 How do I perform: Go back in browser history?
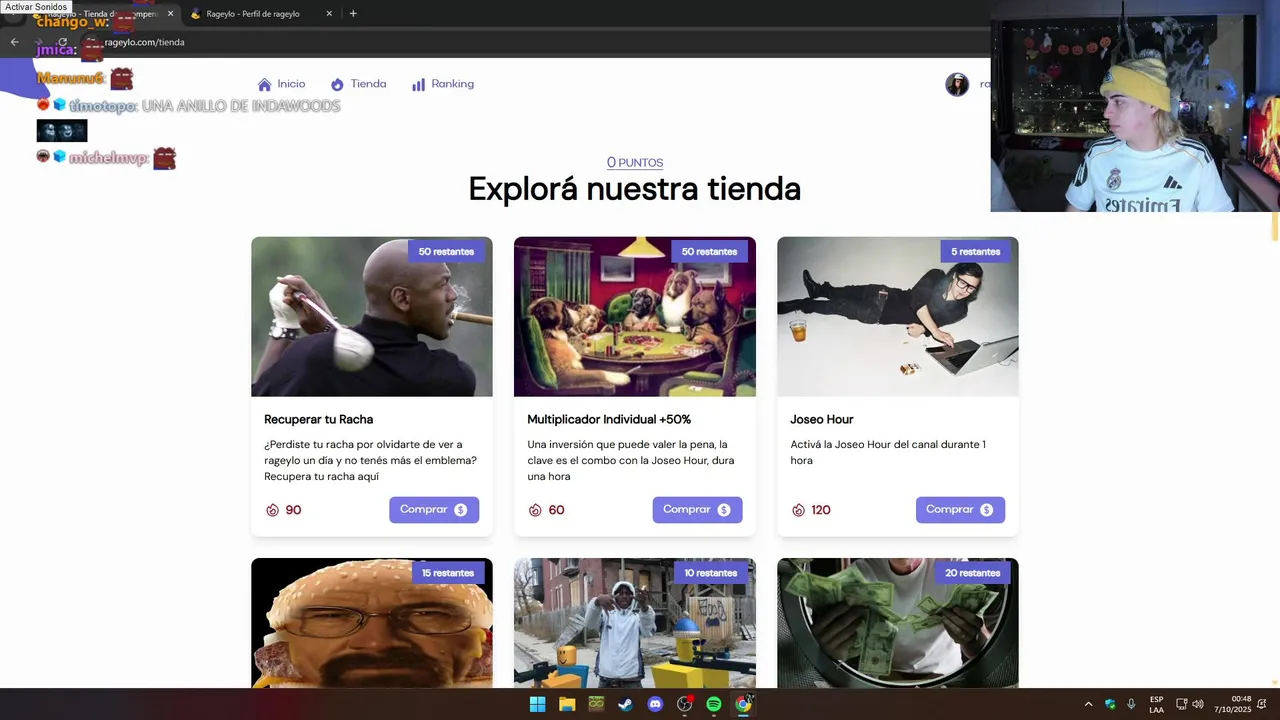[14, 42]
